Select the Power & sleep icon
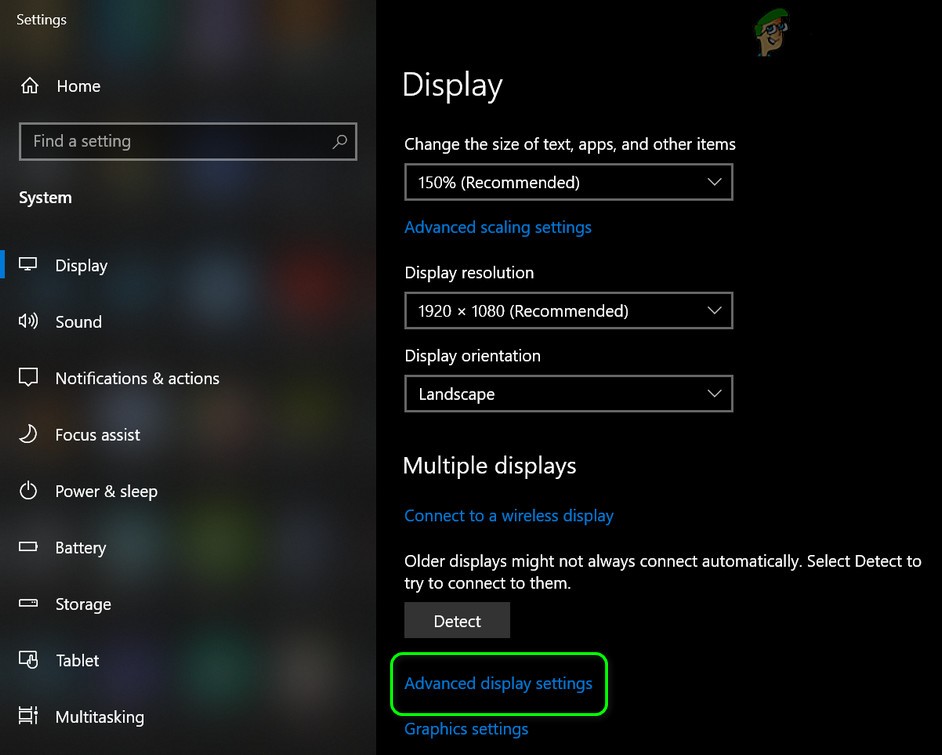The width and height of the screenshot is (942, 755). coord(28,491)
